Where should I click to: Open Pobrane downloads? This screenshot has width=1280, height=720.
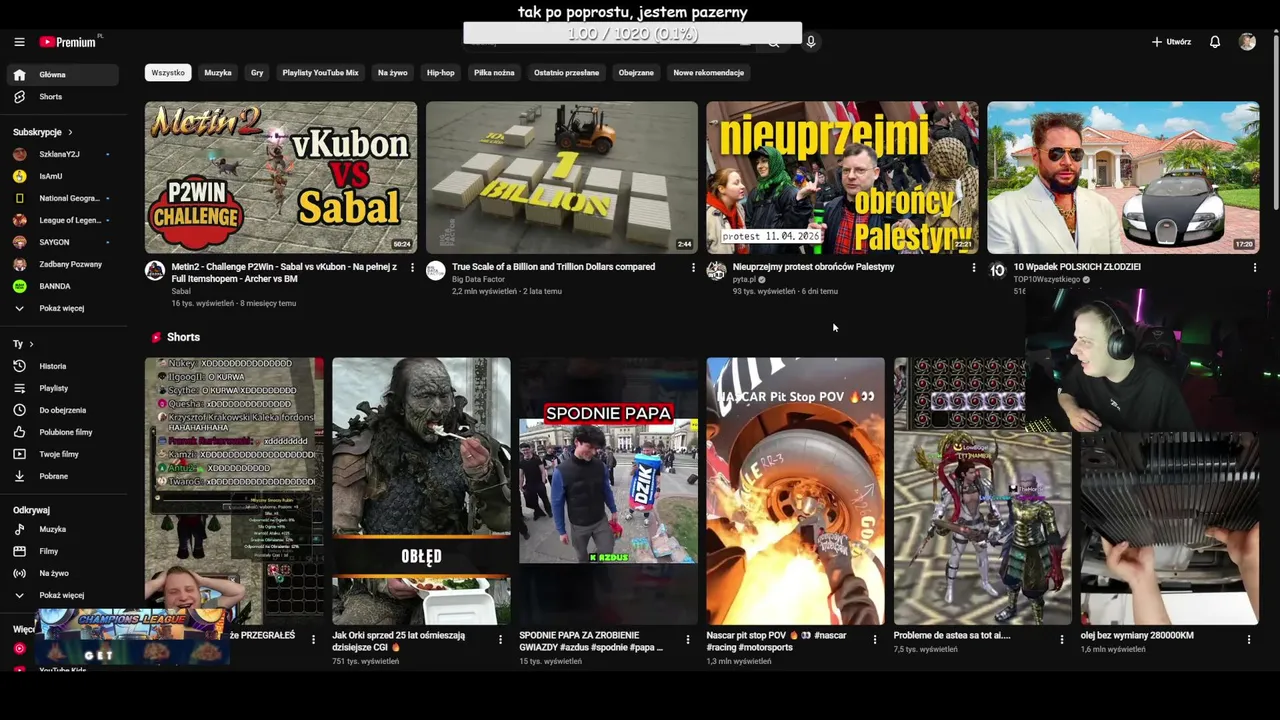tap(62, 476)
